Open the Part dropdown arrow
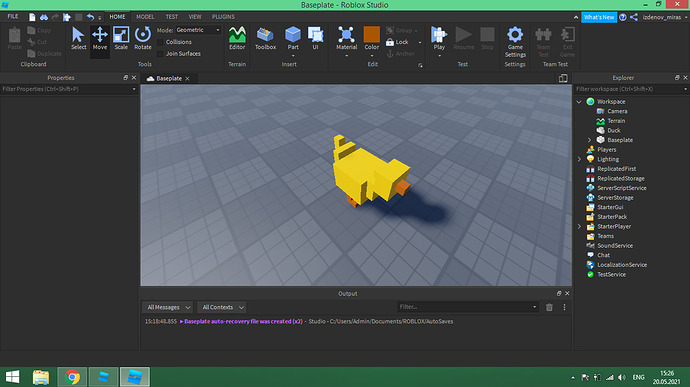The image size is (690, 387). click(x=293, y=56)
